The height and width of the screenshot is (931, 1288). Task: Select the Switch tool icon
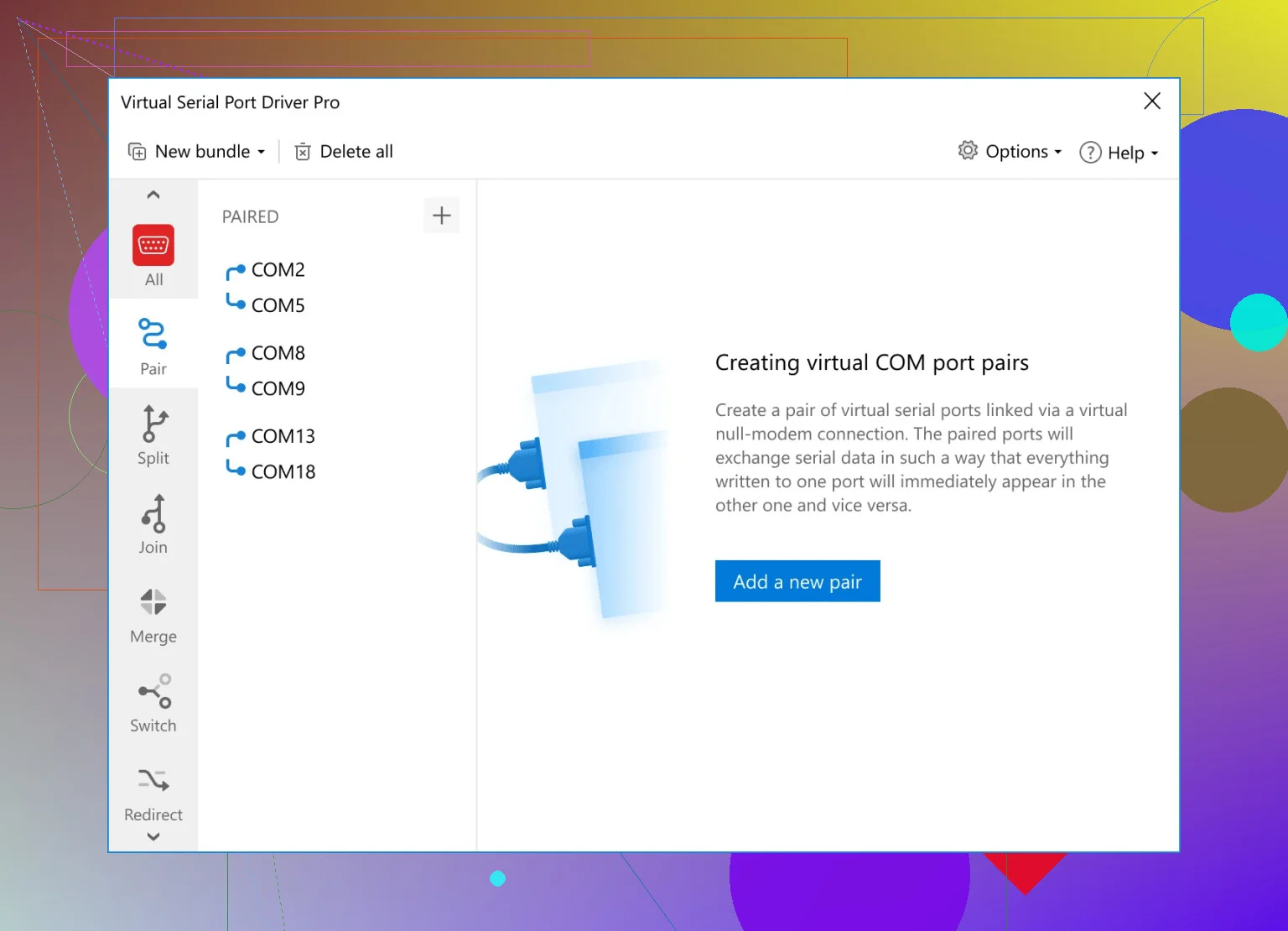[x=153, y=692]
